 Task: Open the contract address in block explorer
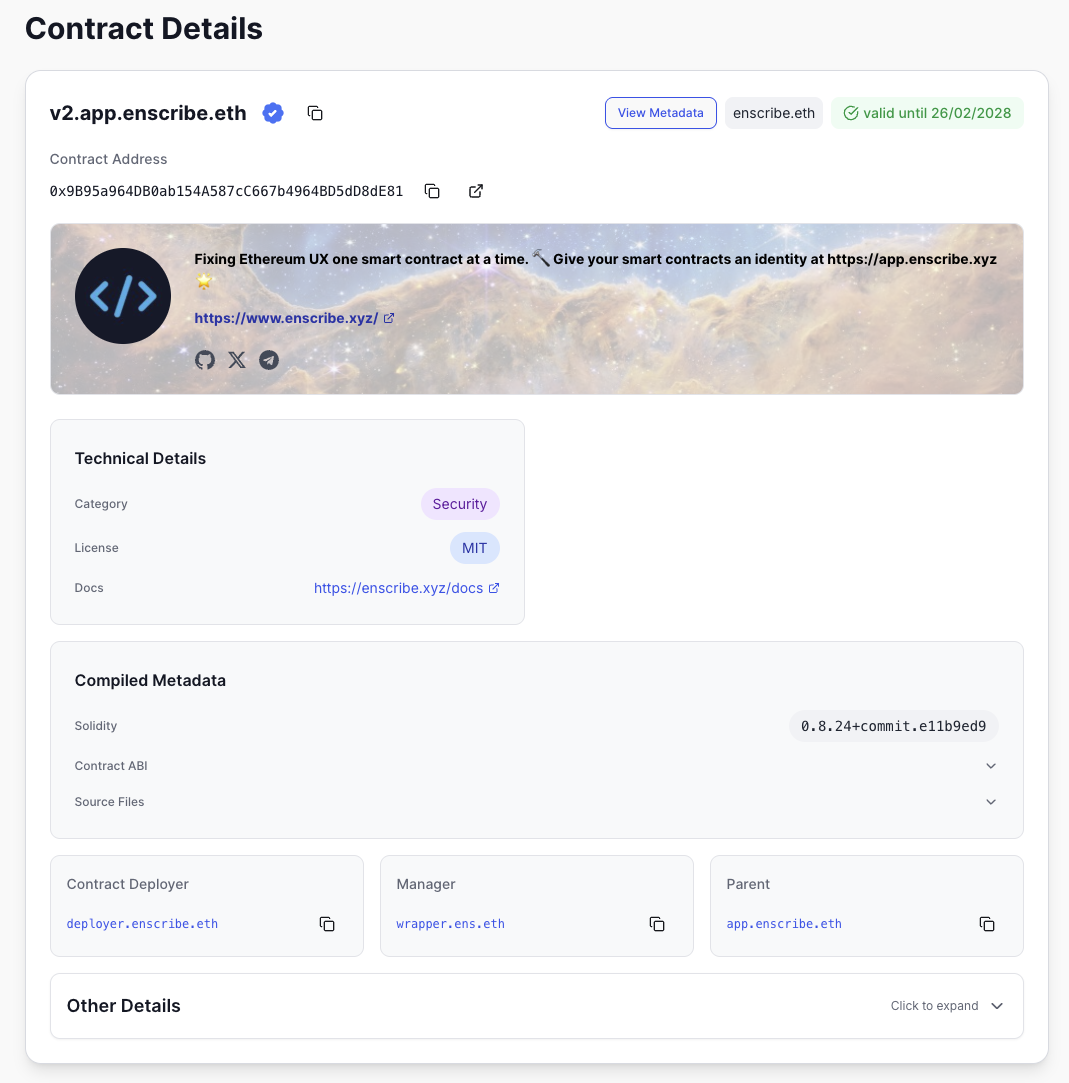pyautogui.click(x=475, y=191)
